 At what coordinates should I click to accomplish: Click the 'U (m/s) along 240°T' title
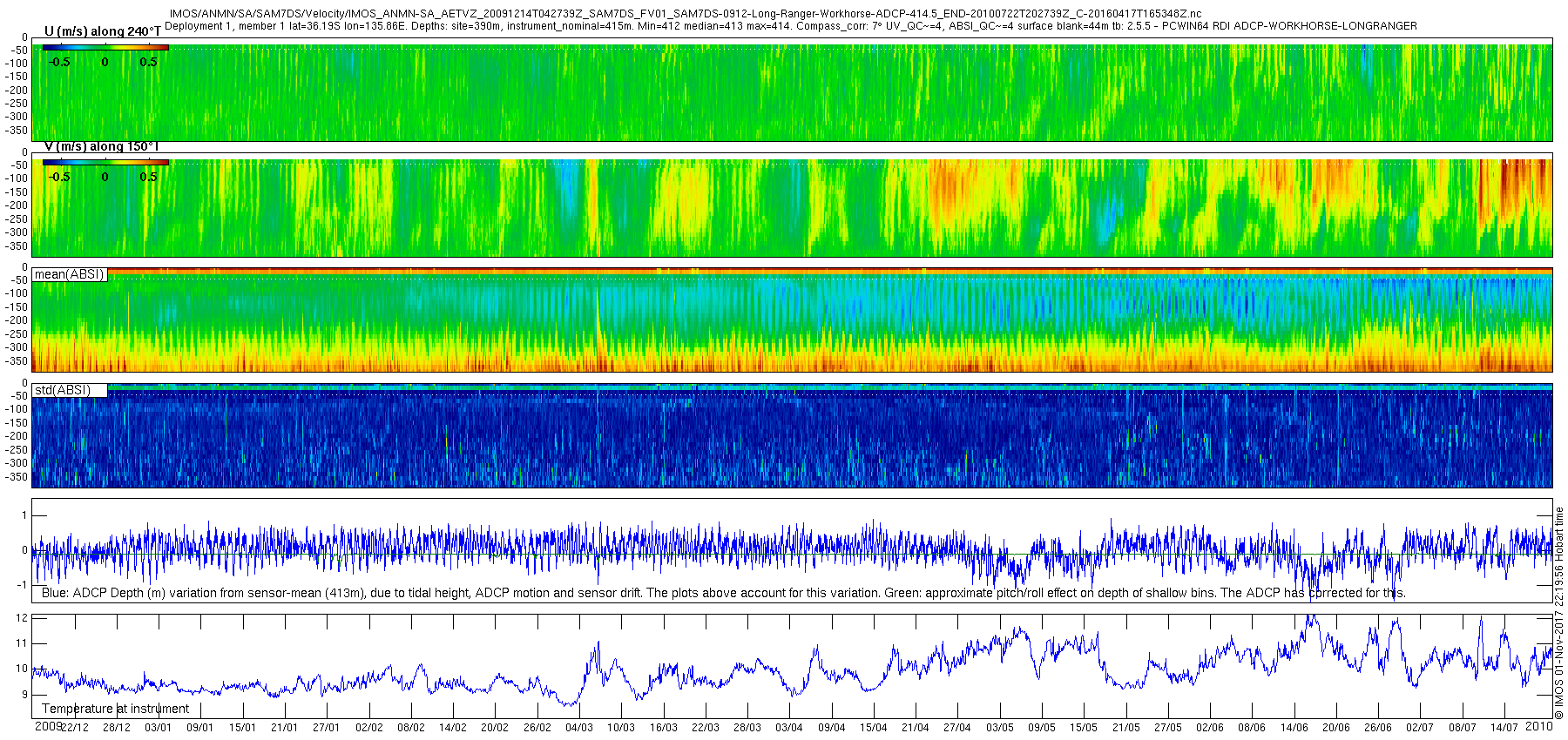[102, 31]
